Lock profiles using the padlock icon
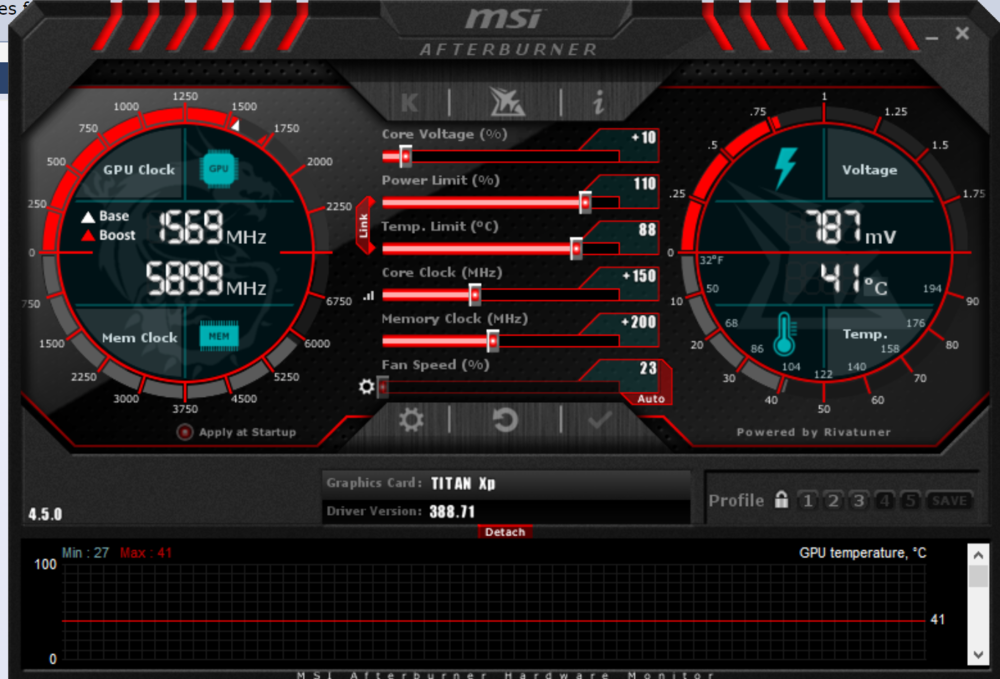This screenshot has width=1000, height=679. point(779,500)
